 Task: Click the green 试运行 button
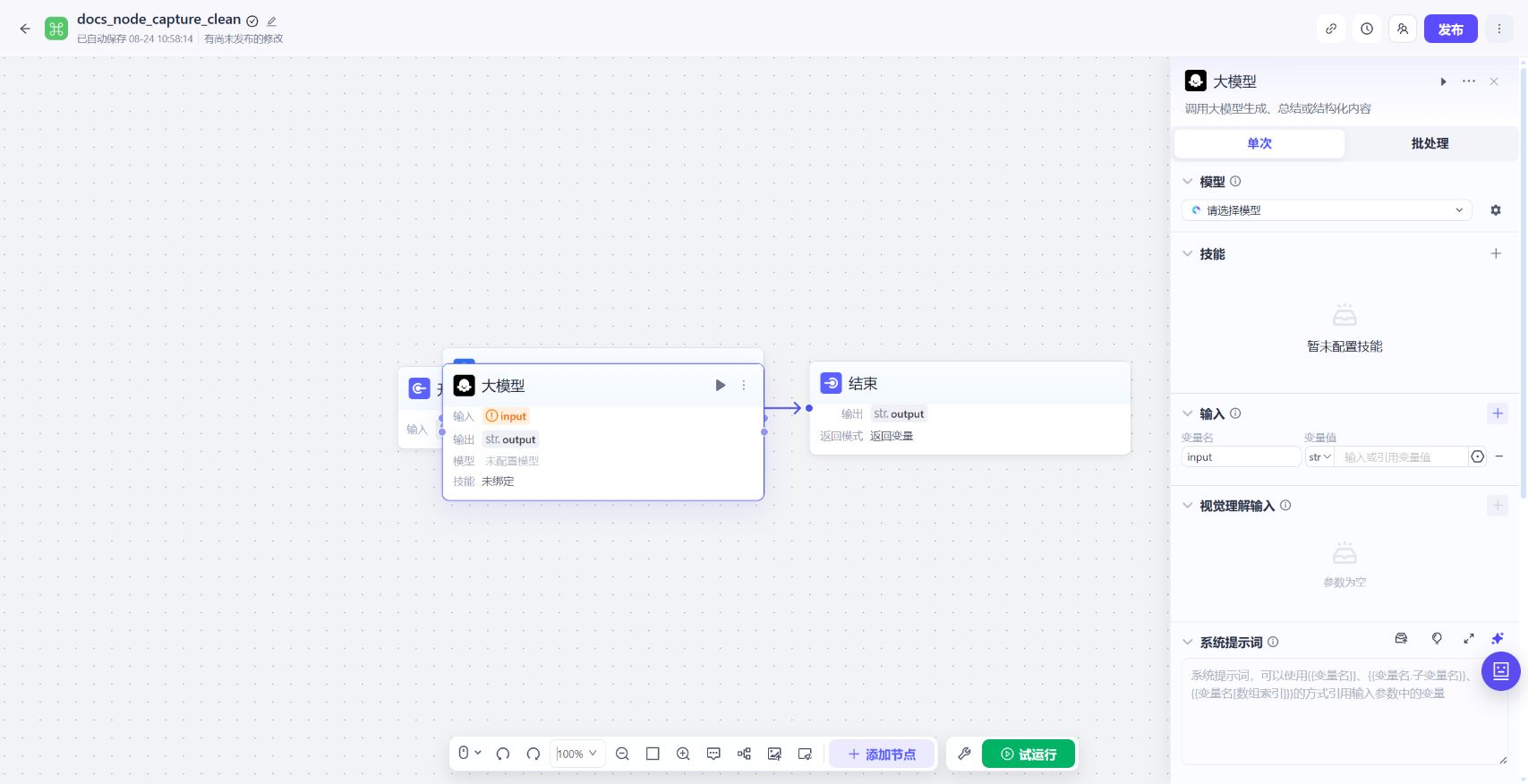click(1029, 754)
